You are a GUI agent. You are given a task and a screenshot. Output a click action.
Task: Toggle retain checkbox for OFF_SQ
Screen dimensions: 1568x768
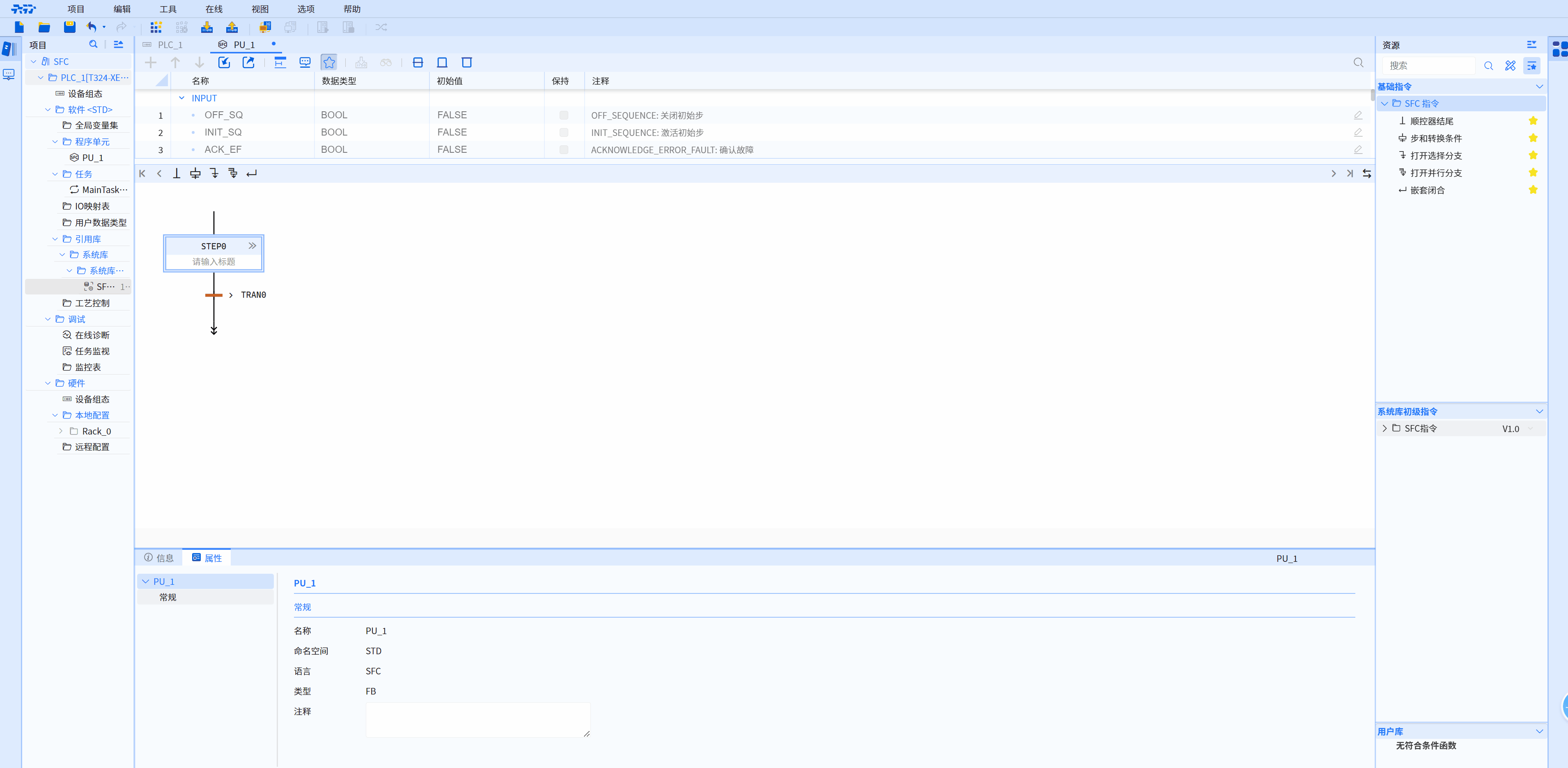[564, 115]
